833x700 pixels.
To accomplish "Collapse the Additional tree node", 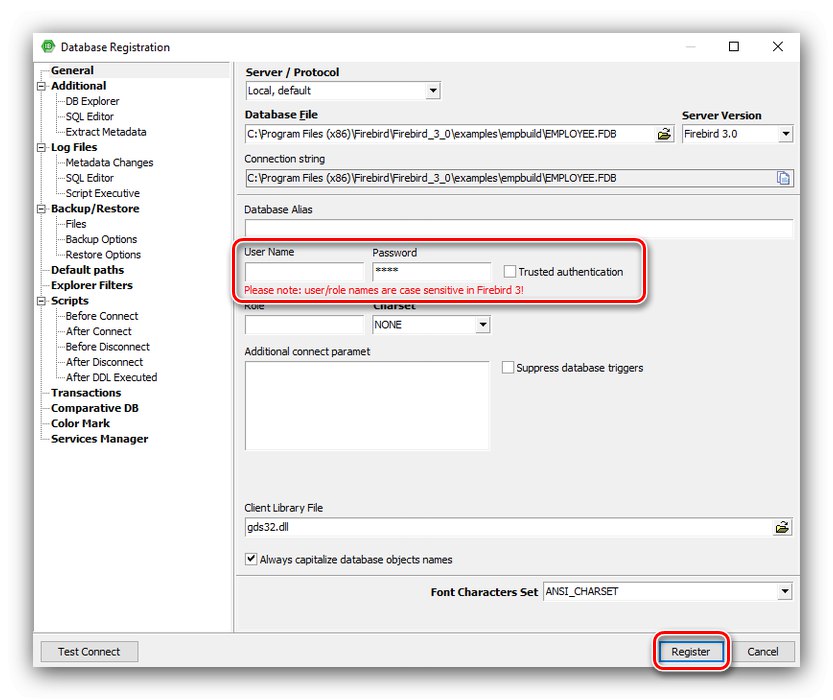I will pos(41,86).
